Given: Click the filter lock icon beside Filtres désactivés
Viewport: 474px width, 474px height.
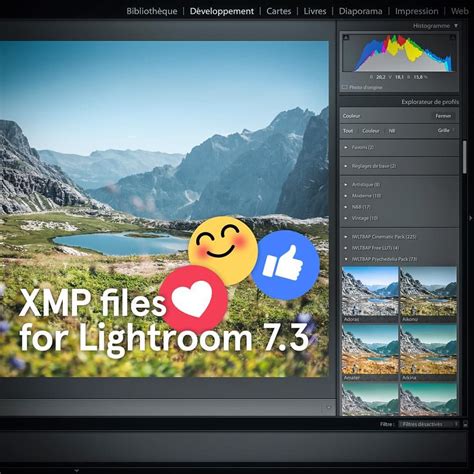Looking at the screenshot, I should 465,424.
